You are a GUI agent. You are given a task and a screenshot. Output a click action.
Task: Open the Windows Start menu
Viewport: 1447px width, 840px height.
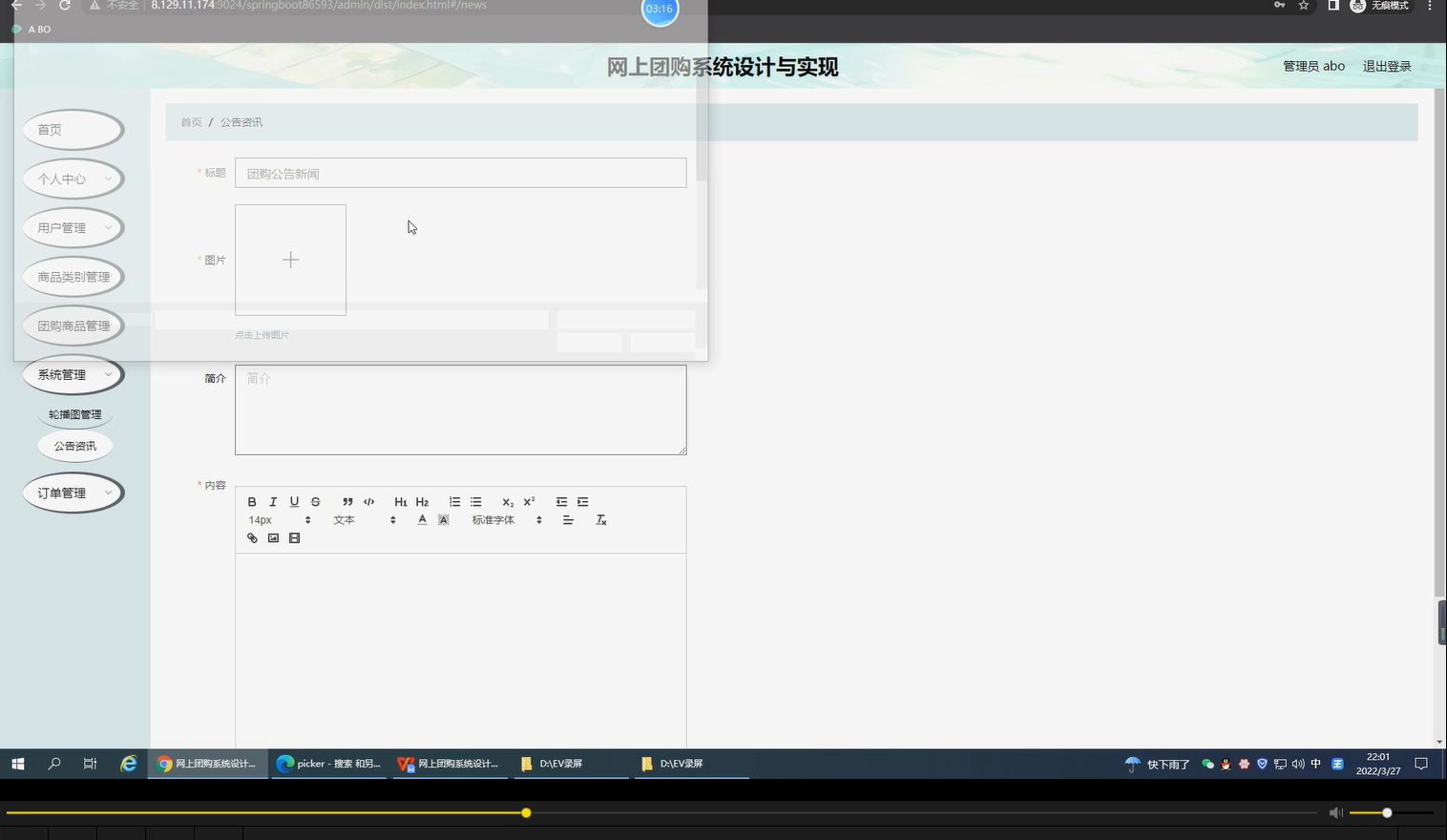17,764
